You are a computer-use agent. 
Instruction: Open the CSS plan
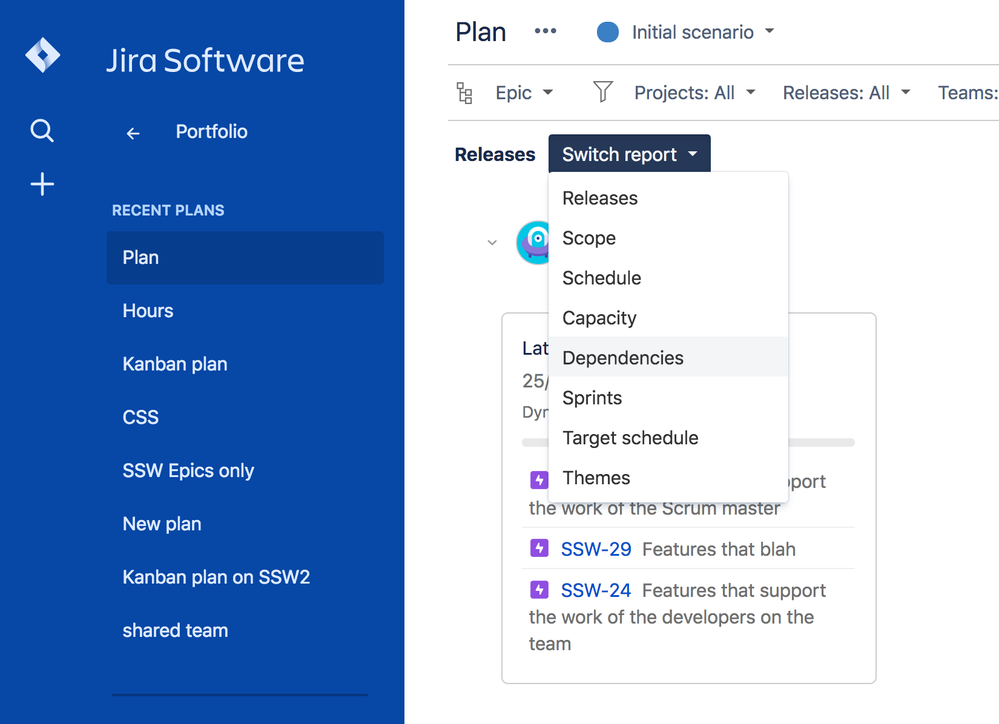(x=245, y=417)
